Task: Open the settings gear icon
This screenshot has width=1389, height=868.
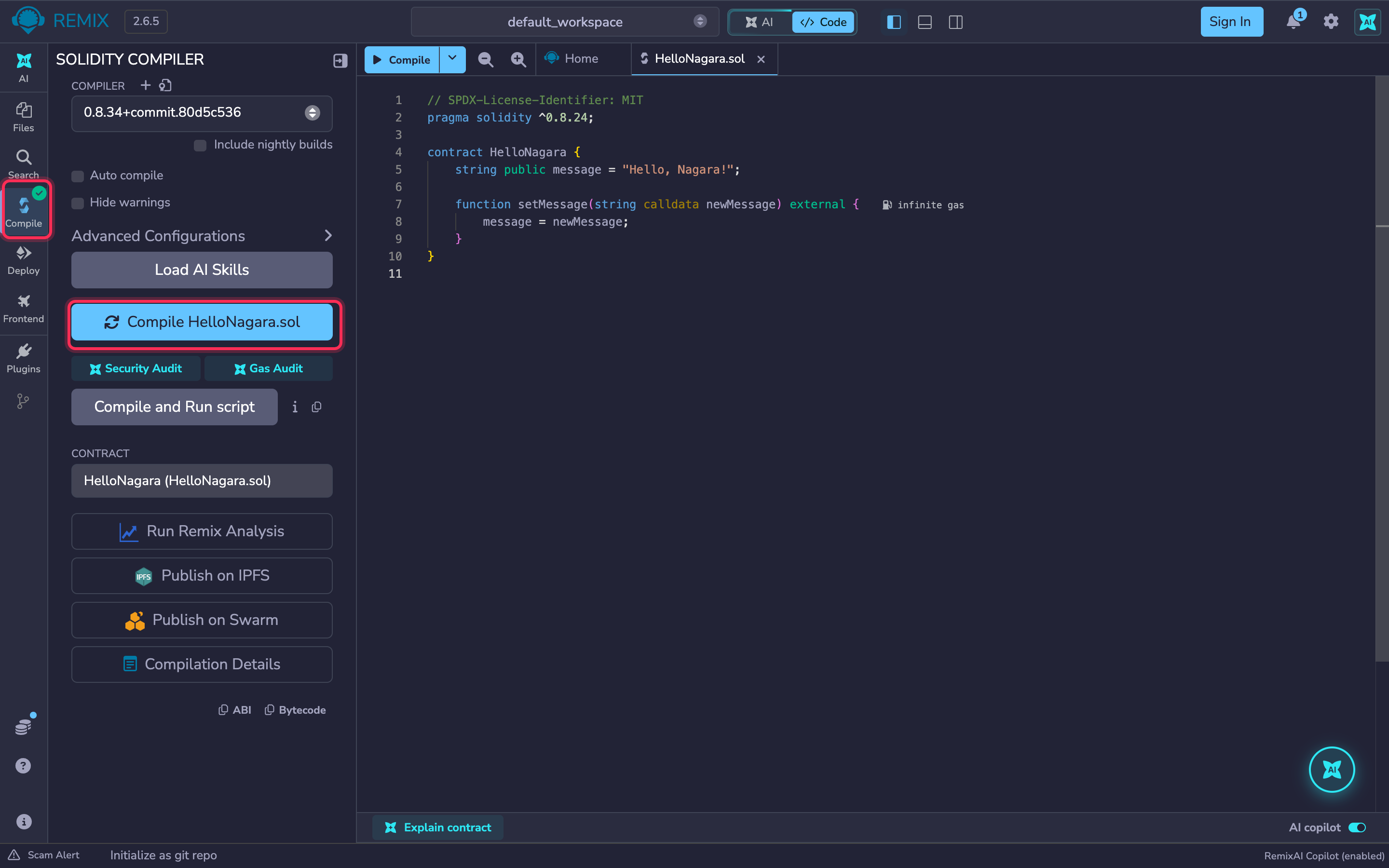Action: point(1331,21)
